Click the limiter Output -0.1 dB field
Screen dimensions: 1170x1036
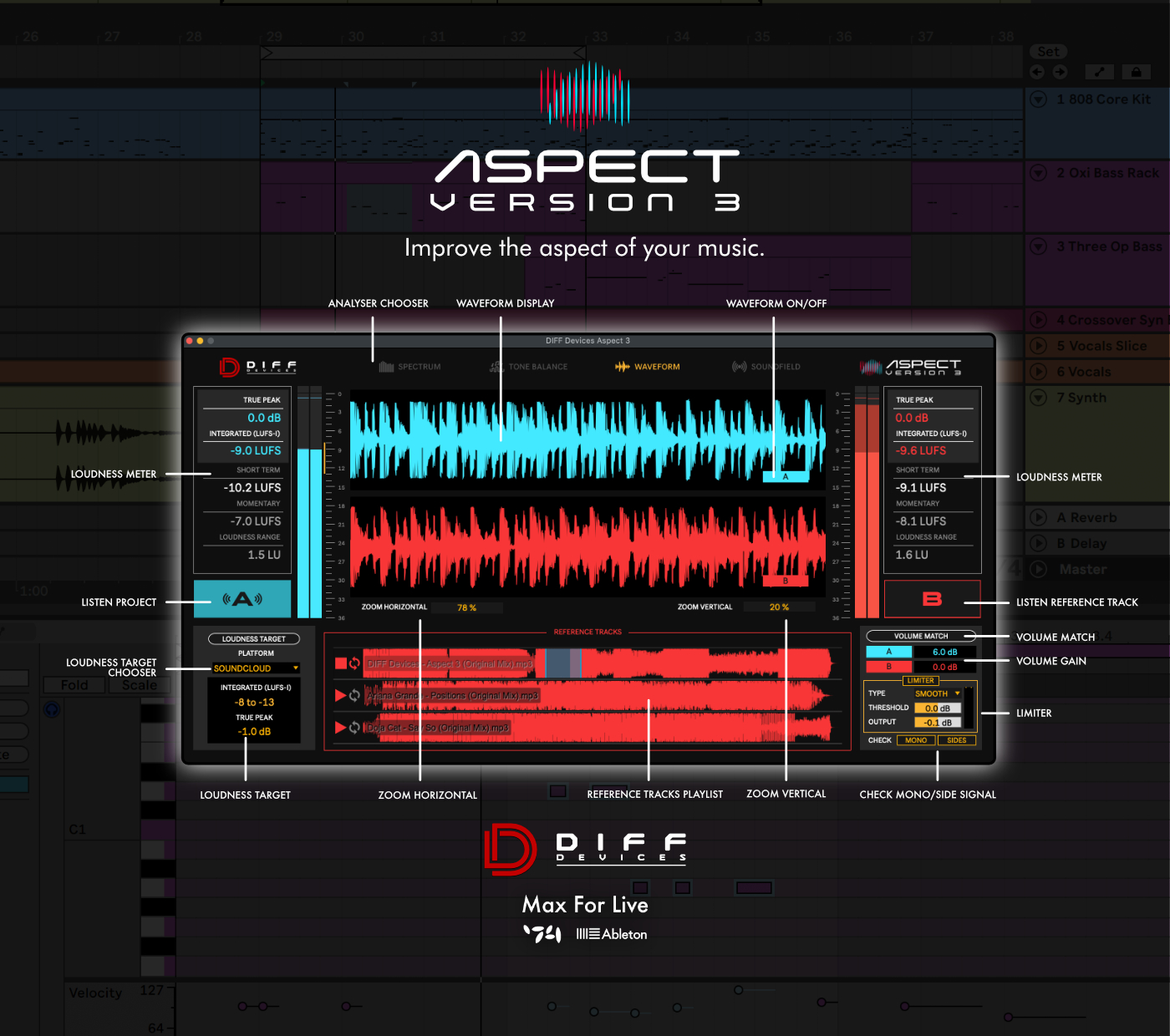point(938,723)
